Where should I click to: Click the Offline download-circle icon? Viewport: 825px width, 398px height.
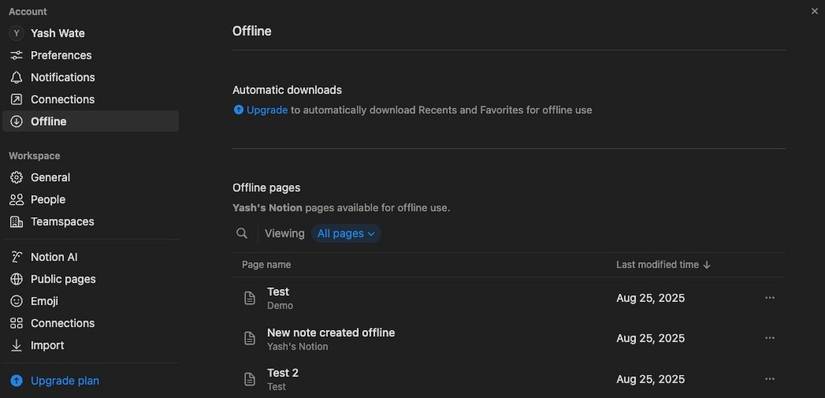tap(17, 122)
